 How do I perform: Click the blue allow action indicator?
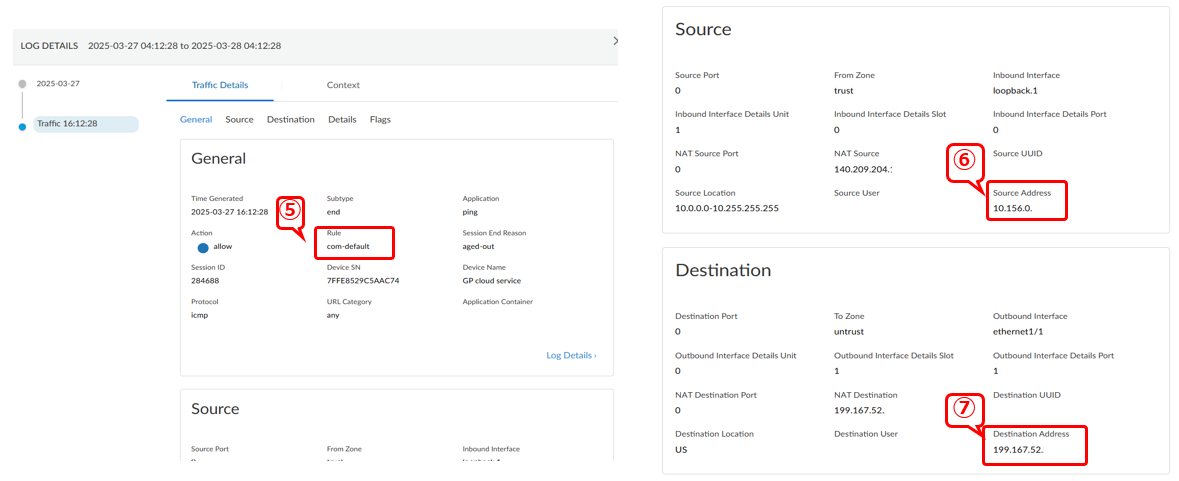[x=202, y=247]
